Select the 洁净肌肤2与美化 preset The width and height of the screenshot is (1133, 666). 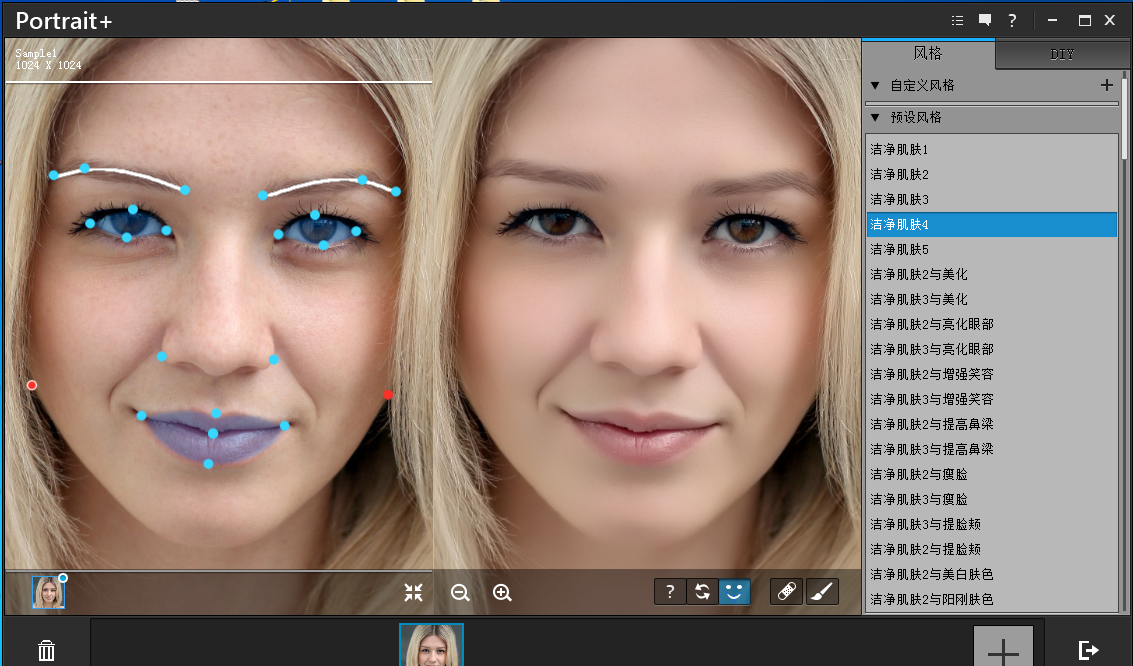click(x=919, y=274)
